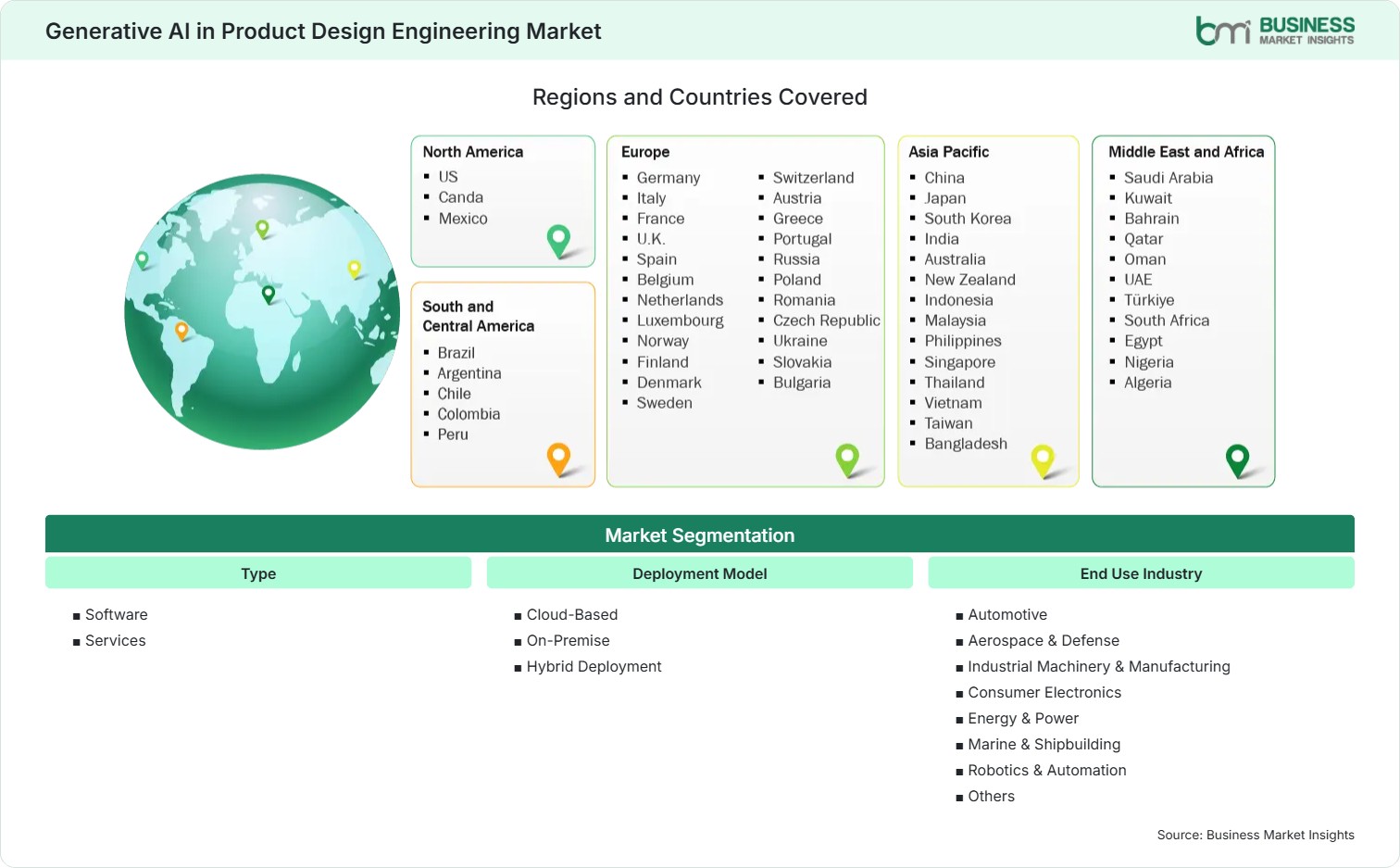This screenshot has height=868, width=1400.
Task: Select 'Automotive' end use industry
Action: [x=1007, y=614]
